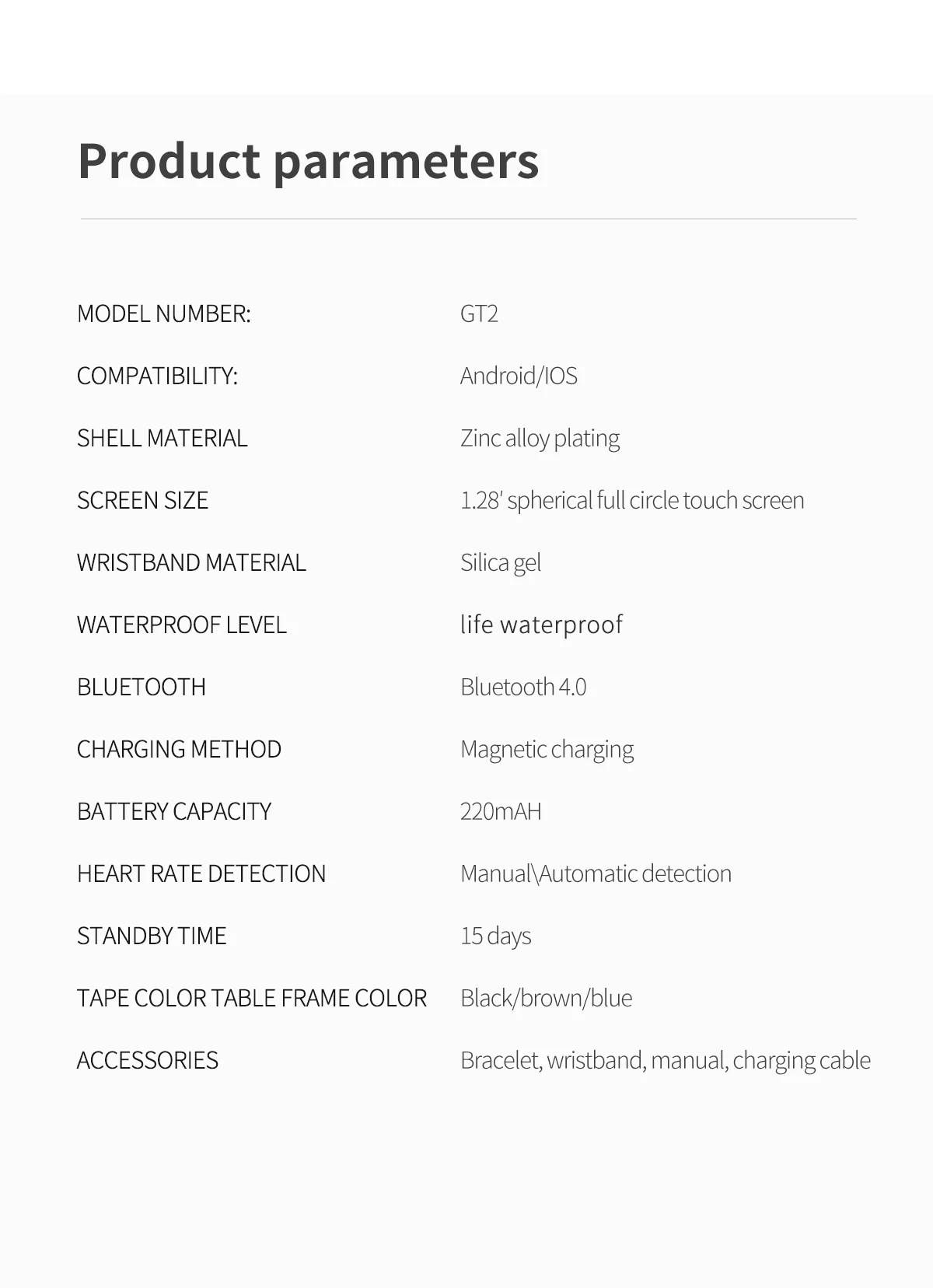Image resolution: width=933 pixels, height=1288 pixels.
Task: Select the SCREEN SIZE label
Action: (142, 500)
